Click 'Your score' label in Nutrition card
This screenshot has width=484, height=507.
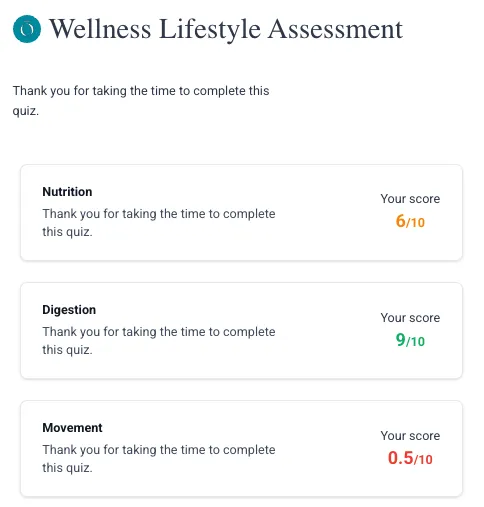(x=410, y=199)
